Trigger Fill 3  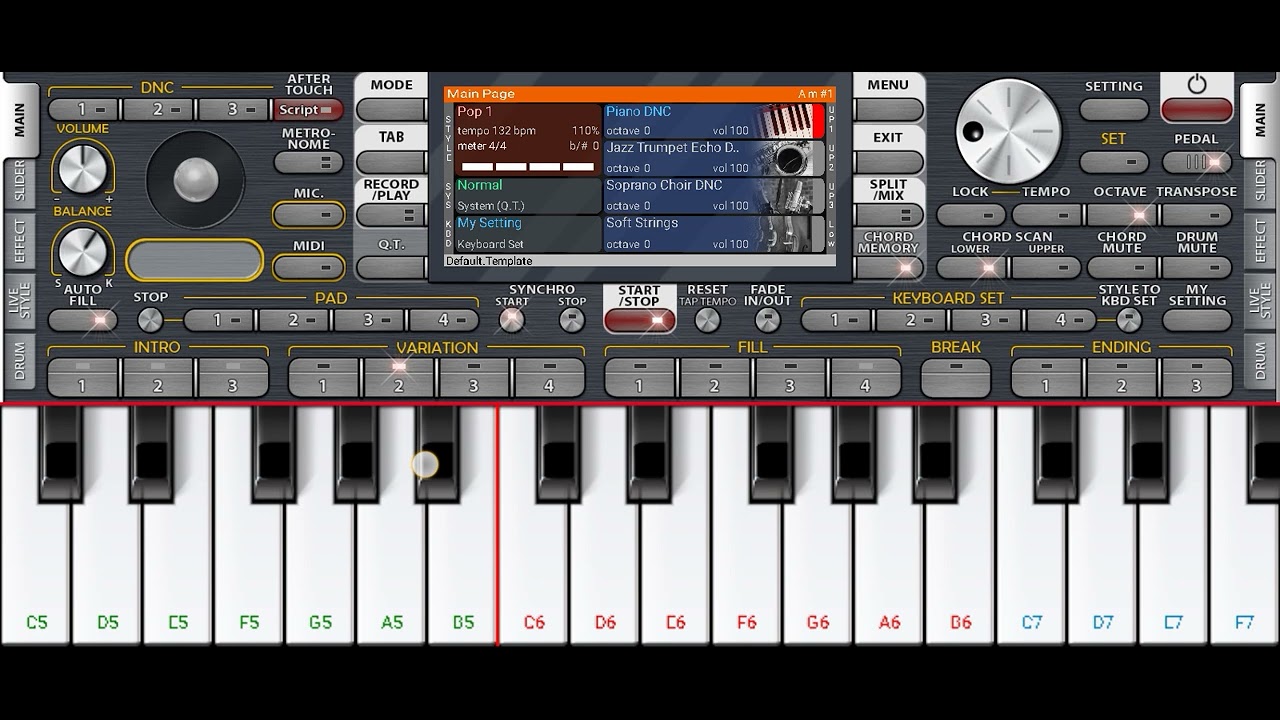tap(790, 377)
